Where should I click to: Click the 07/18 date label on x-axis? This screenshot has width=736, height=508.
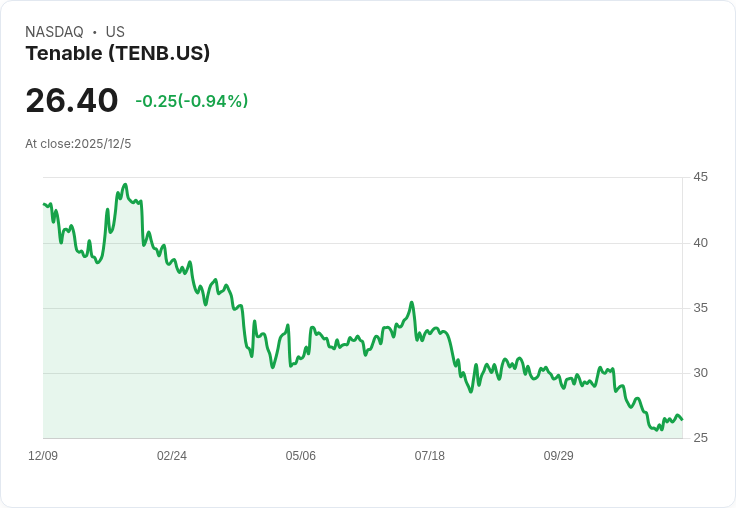[429, 455]
